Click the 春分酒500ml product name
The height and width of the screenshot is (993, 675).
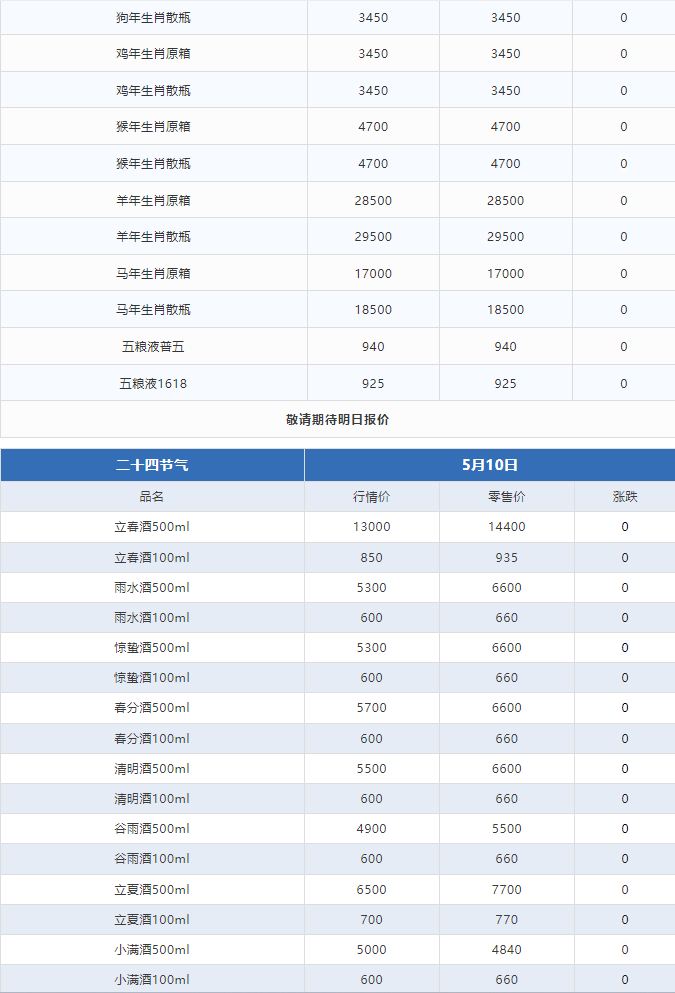coord(152,708)
